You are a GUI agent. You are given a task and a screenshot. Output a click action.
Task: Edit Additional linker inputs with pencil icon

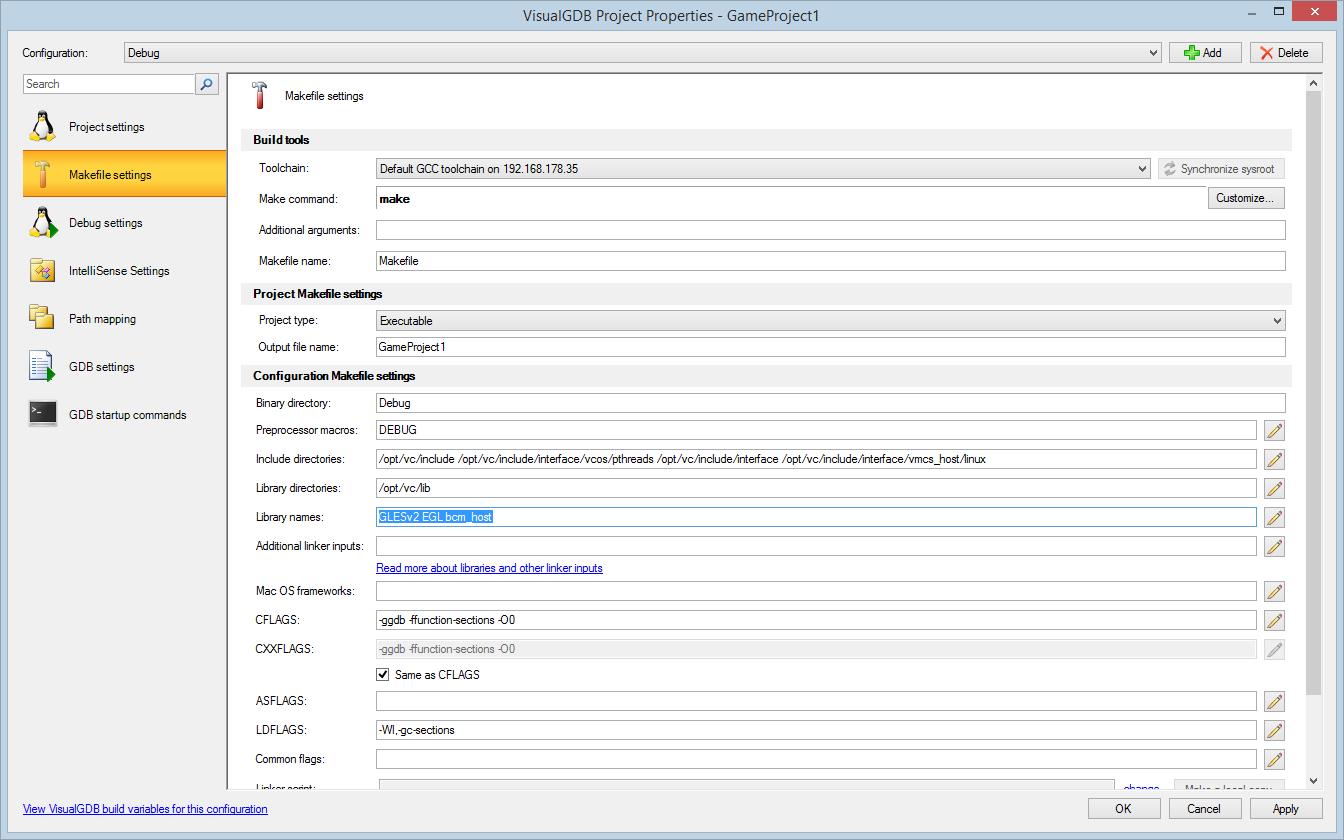click(x=1274, y=546)
